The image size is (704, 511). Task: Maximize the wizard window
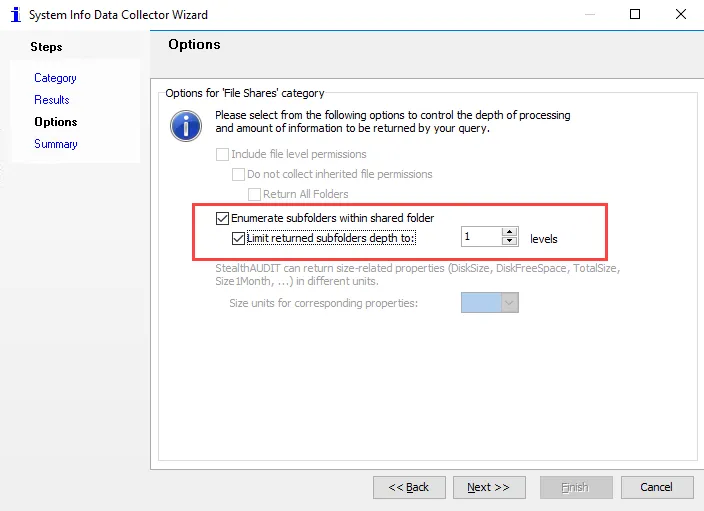coord(635,14)
